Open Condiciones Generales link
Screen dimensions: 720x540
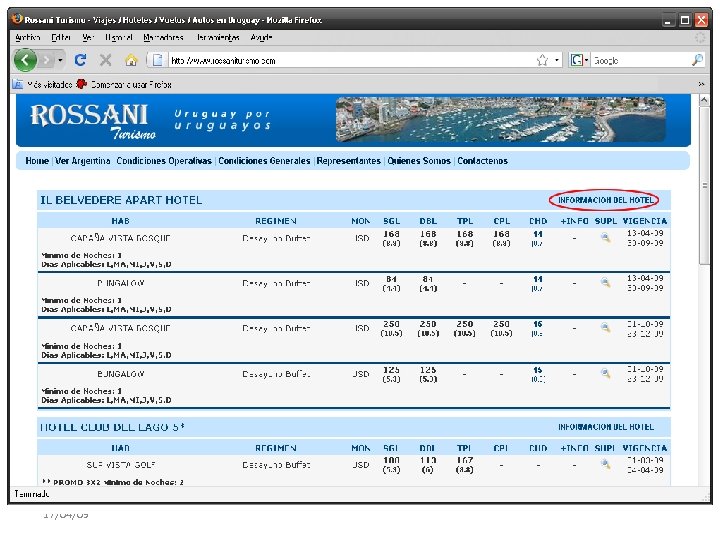[x=264, y=161]
